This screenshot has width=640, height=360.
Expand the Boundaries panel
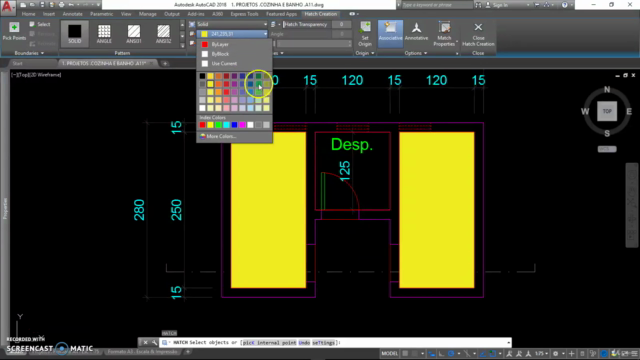[x=29, y=53]
